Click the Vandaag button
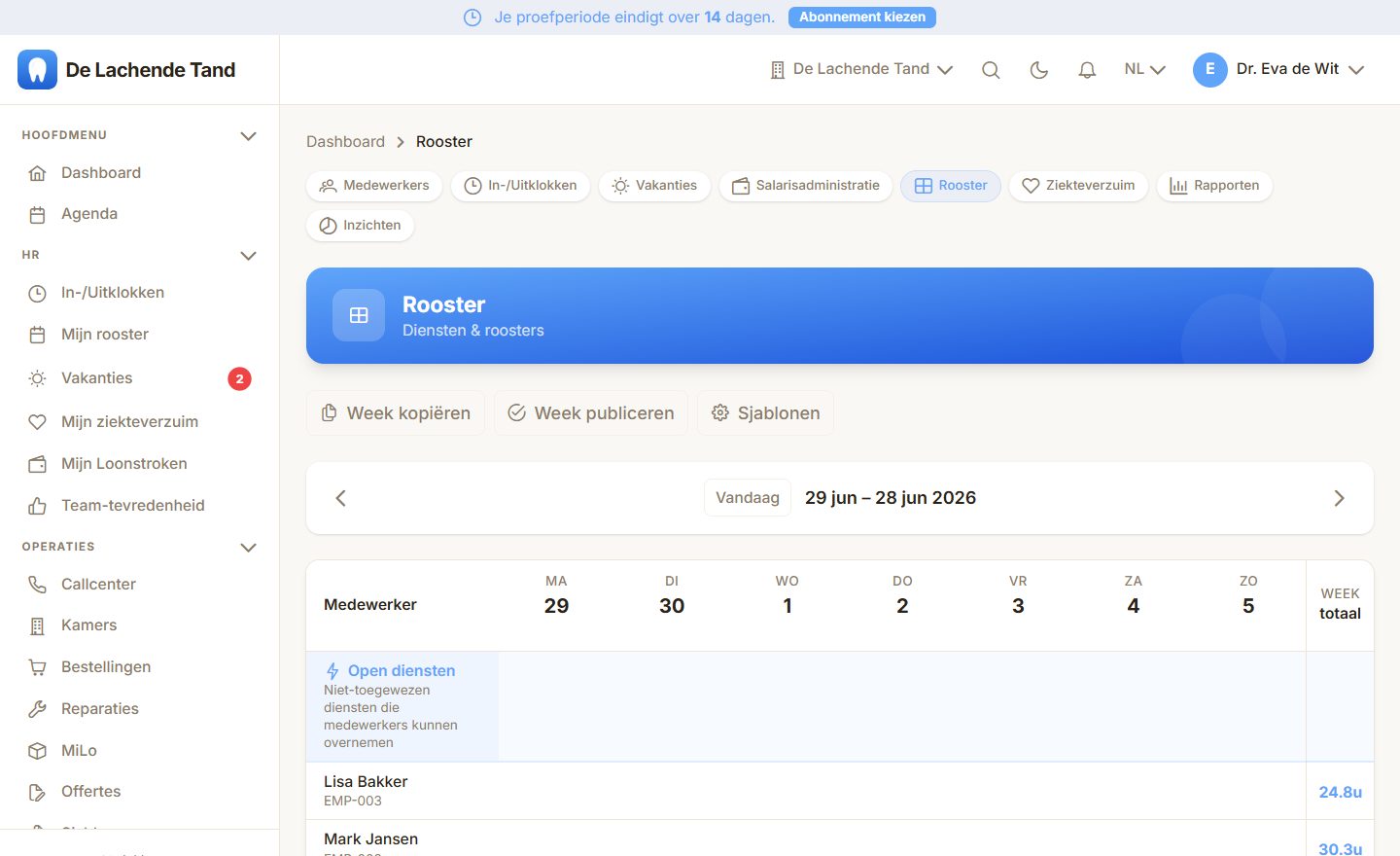Viewport: 1400px width, 856px height. point(748,498)
